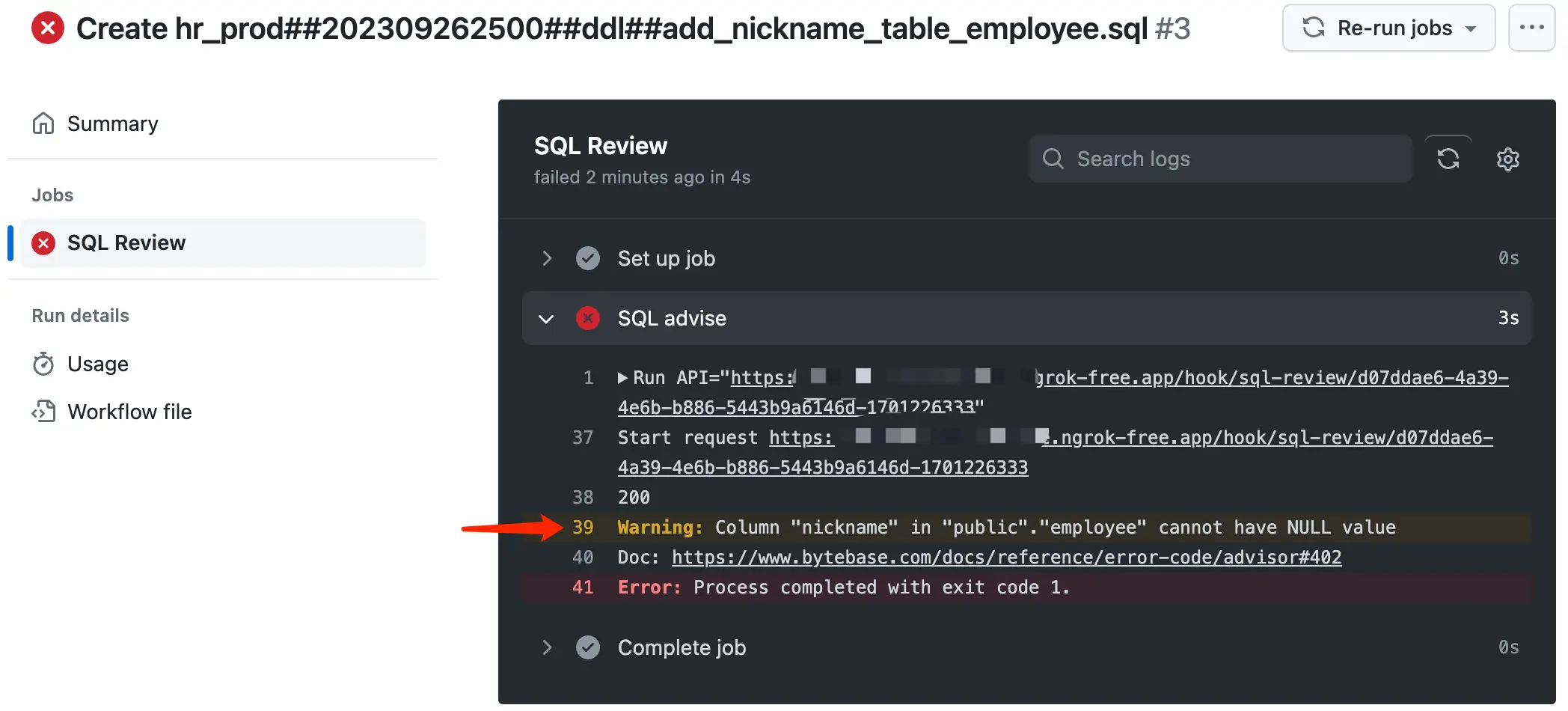Screen dimensions: 1568x711
Task: Open Usage under Run details
Action: (x=97, y=364)
